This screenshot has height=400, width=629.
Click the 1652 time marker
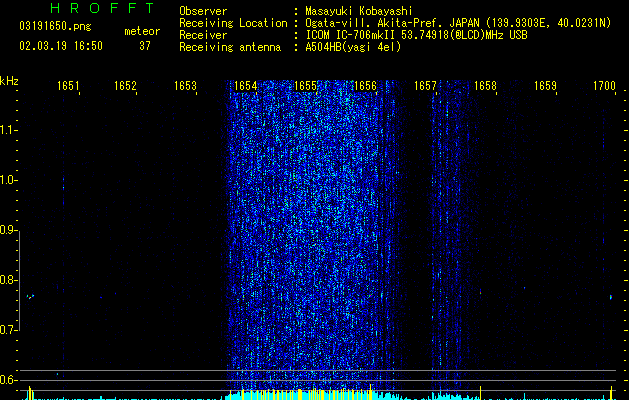[125, 86]
